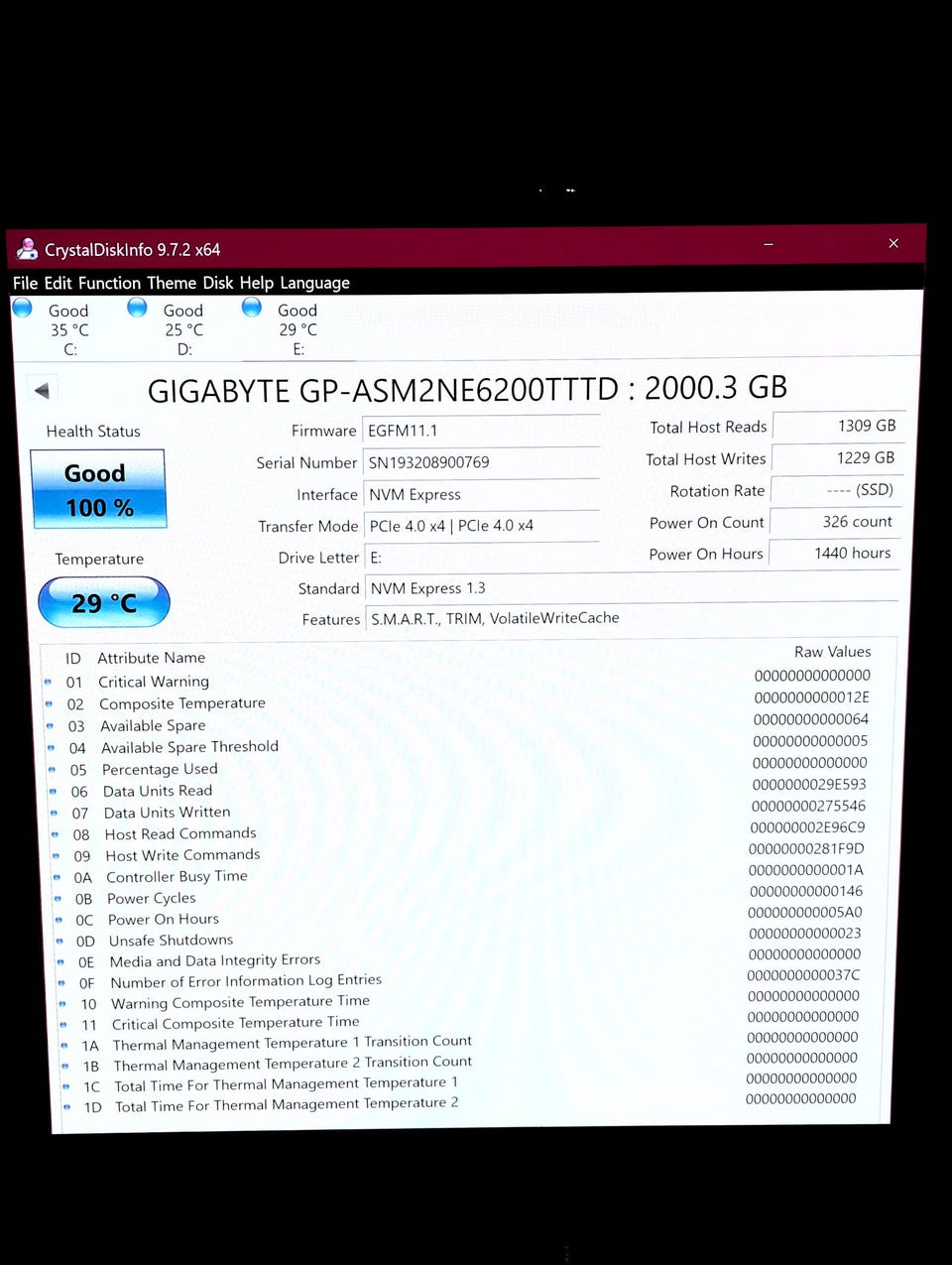952x1265 pixels.
Task: Click Total Host Writes value 1229 GB
Action: coord(838,457)
